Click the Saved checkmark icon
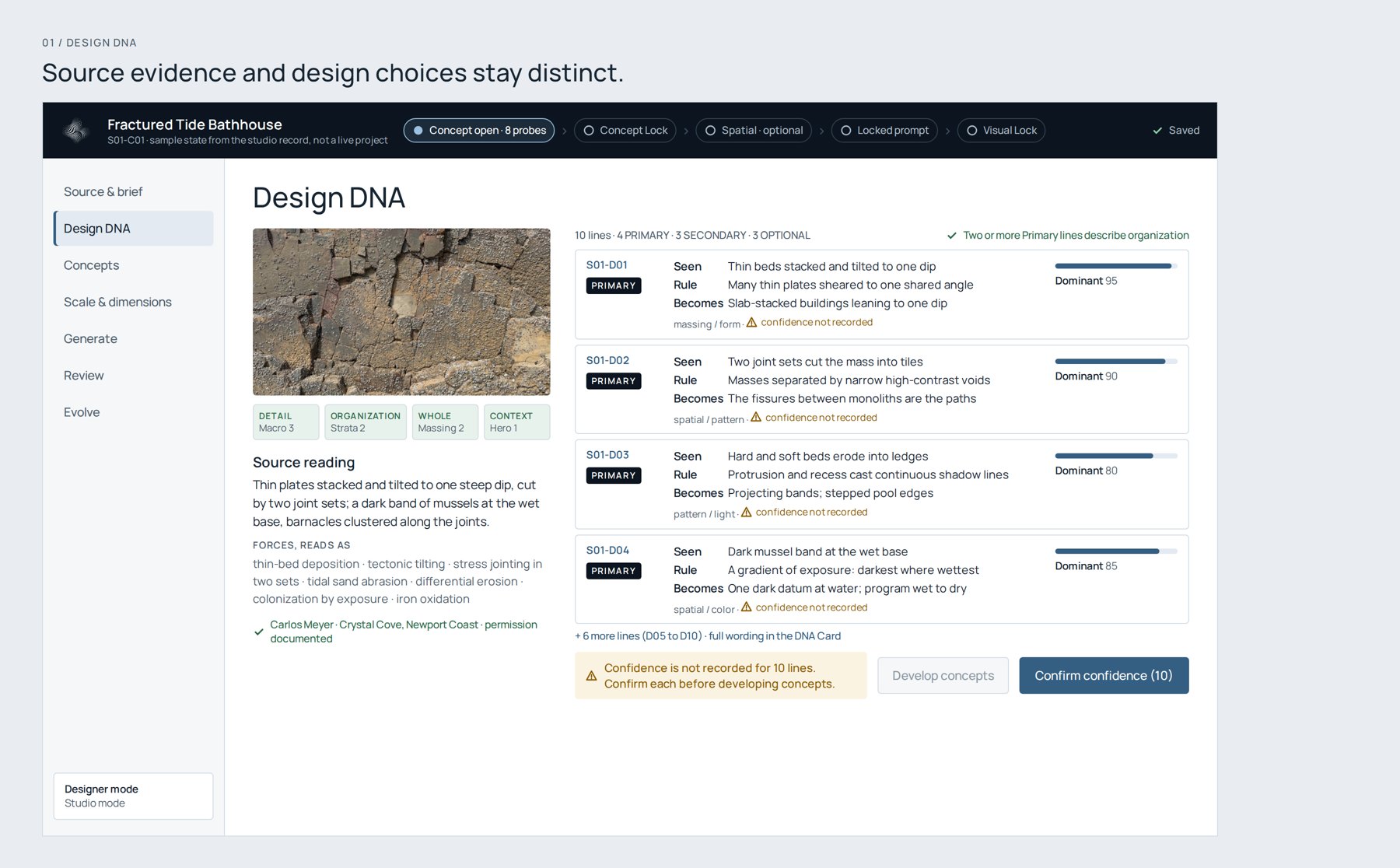 [x=1157, y=131]
